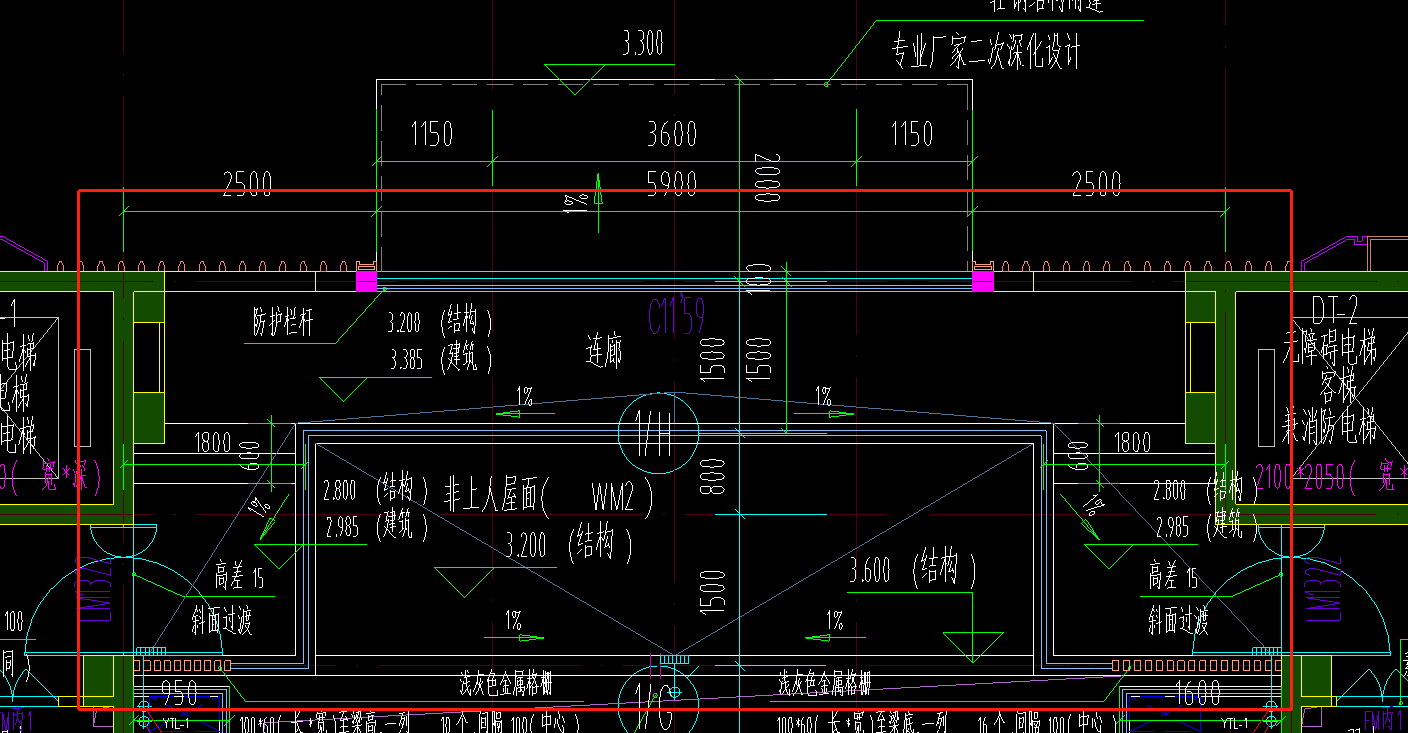The width and height of the screenshot is (1408, 733).
Task: Select the elevation triangle under 3.600 (结构)
Action: point(972,646)
